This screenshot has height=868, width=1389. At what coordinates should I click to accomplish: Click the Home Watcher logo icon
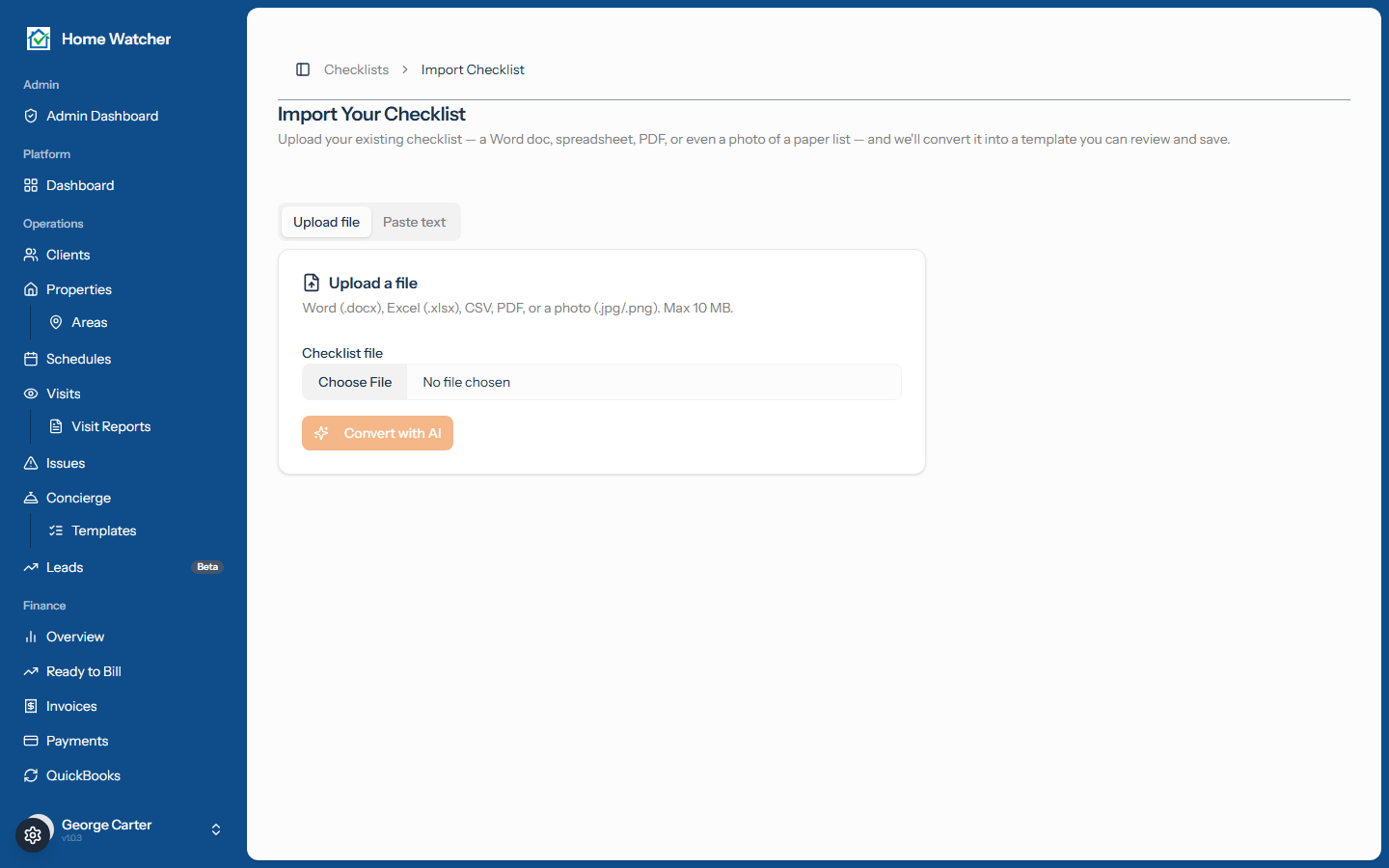click(x=39, y=39)
